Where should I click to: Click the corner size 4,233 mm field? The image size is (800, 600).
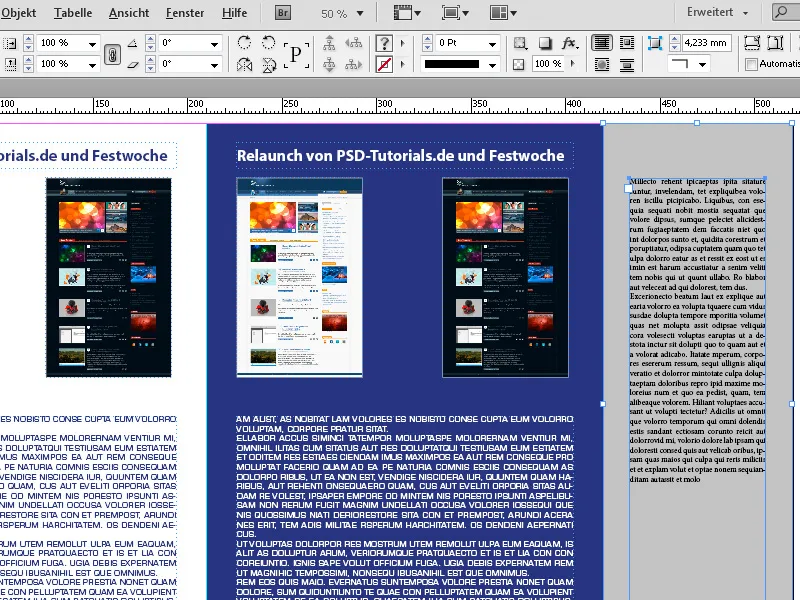pos(707,43)
